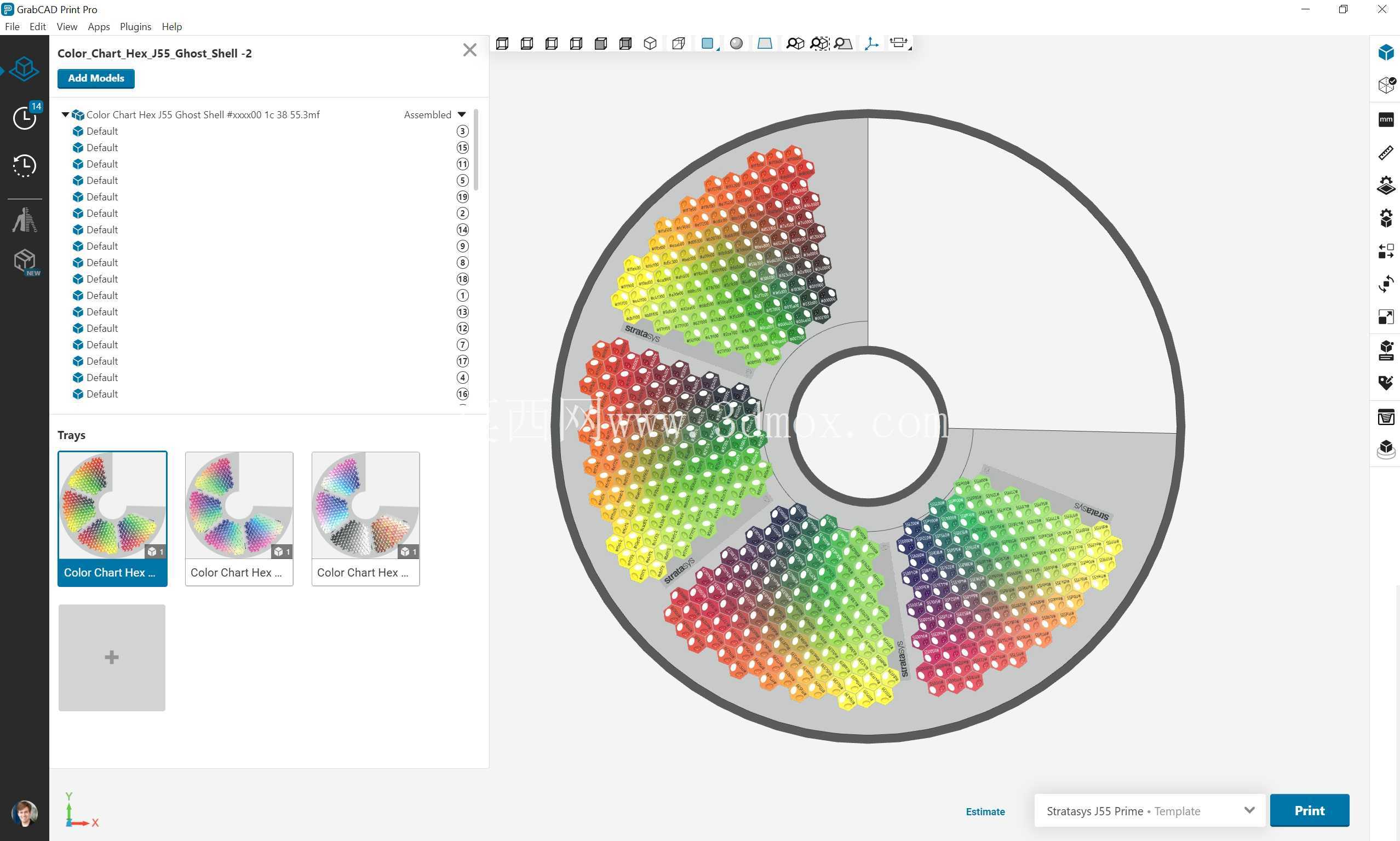Click the model list scrollbar
1400x841 pixels.
(476, 150)
